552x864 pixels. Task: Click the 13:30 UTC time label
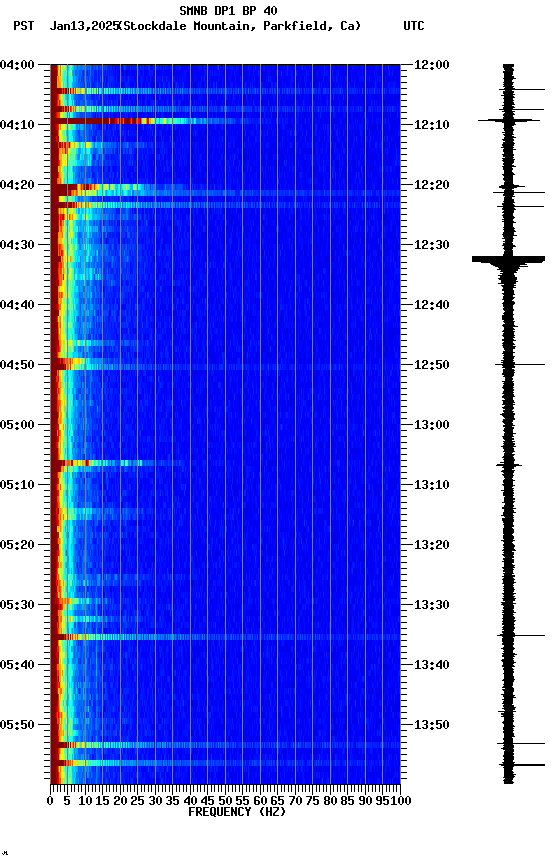[432, 605]
